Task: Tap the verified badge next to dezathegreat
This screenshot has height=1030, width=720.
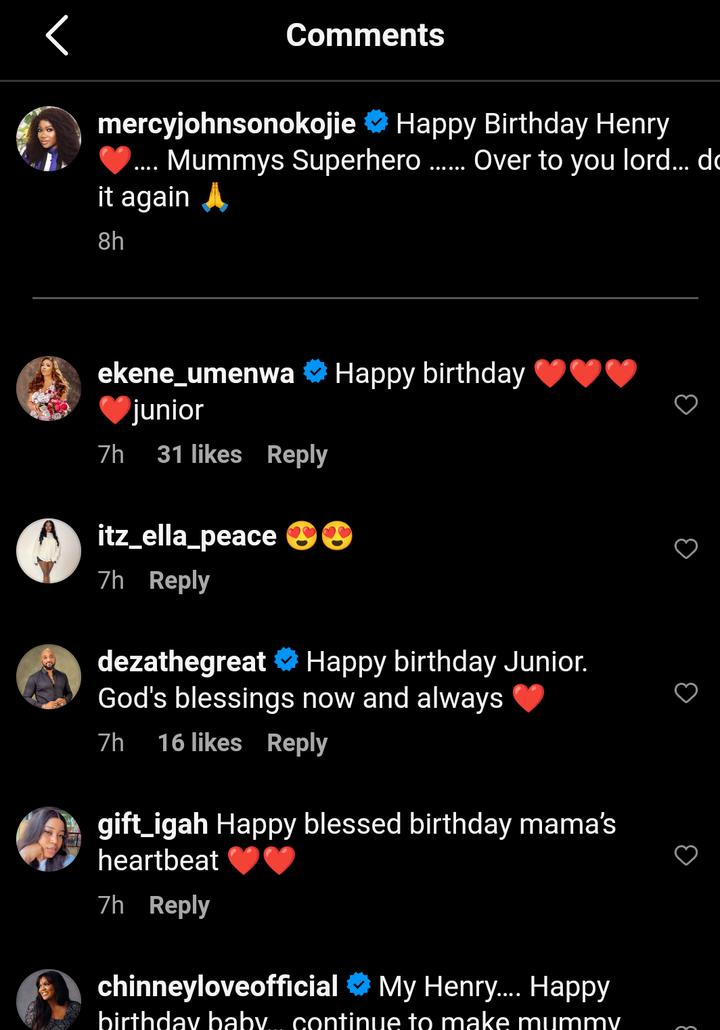Action: point(287,660)
